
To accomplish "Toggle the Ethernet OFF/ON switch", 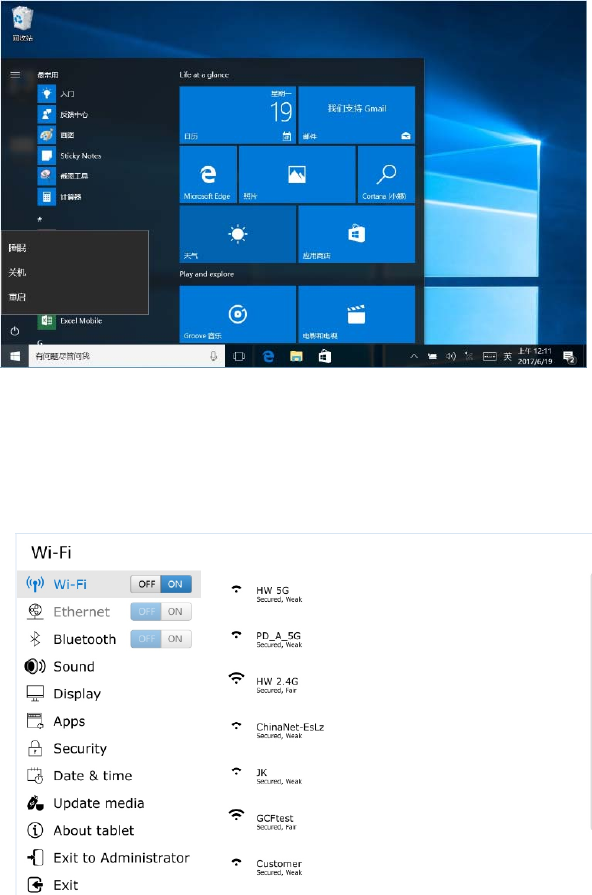I will tap(161, 611).
